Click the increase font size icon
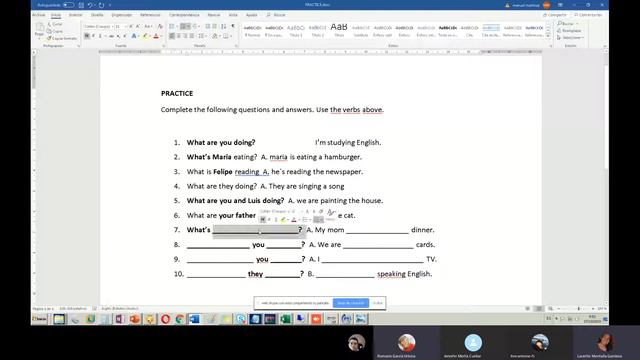Screen dimensions: 640x360 131,27
